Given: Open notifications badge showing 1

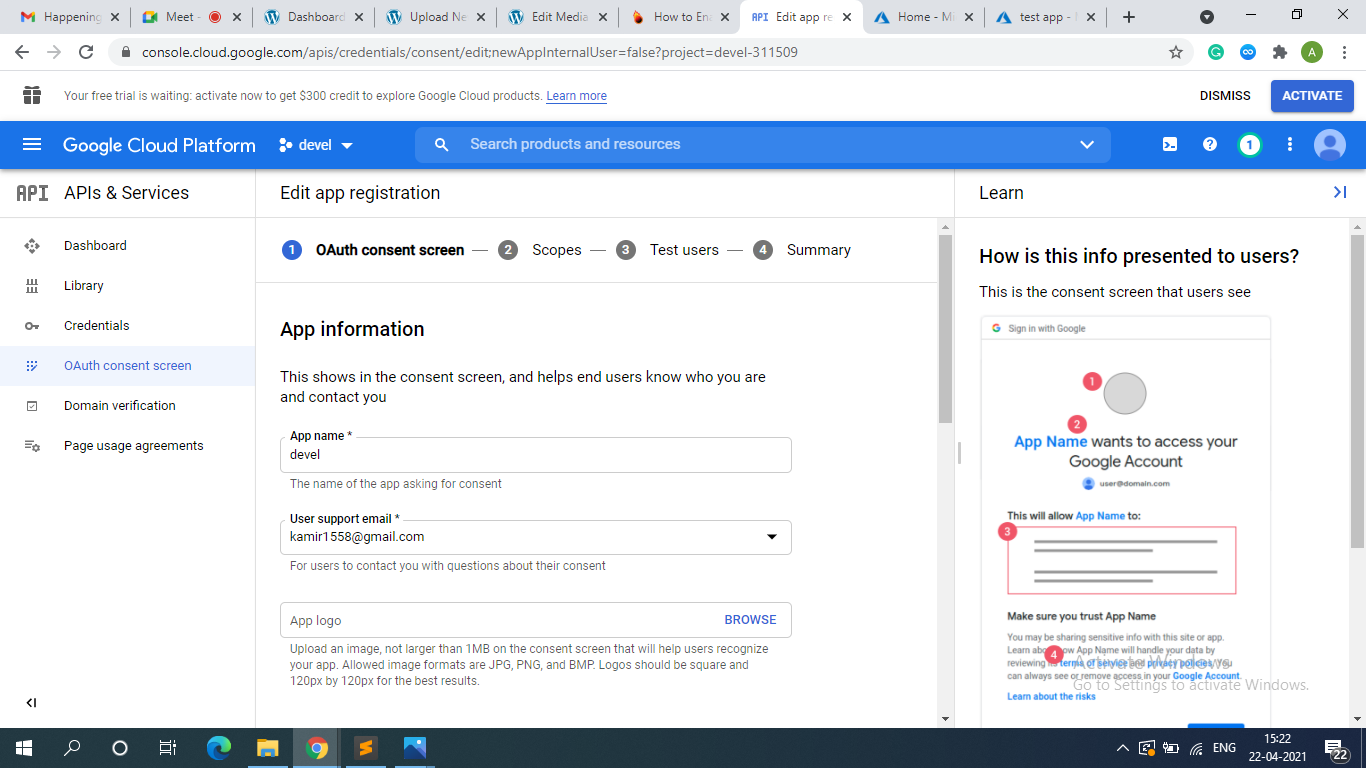Looking at the screenshot, I should click(x=1249, y=145).
